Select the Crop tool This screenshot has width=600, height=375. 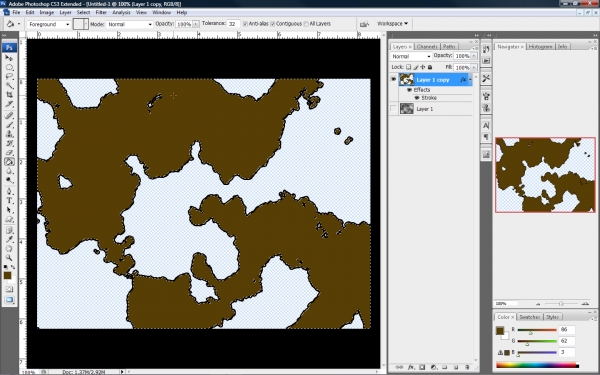[9, 95]
